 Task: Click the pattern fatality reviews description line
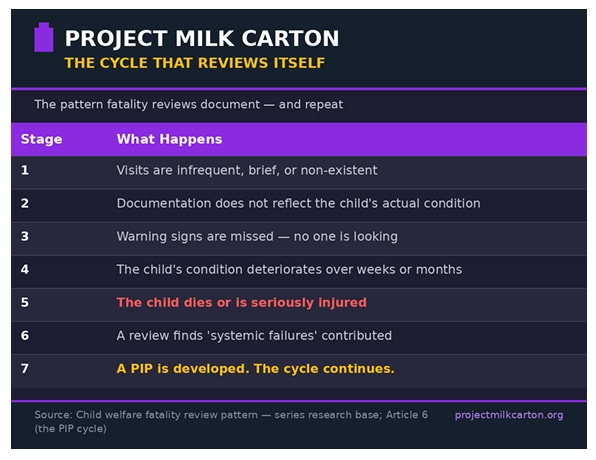189,104
